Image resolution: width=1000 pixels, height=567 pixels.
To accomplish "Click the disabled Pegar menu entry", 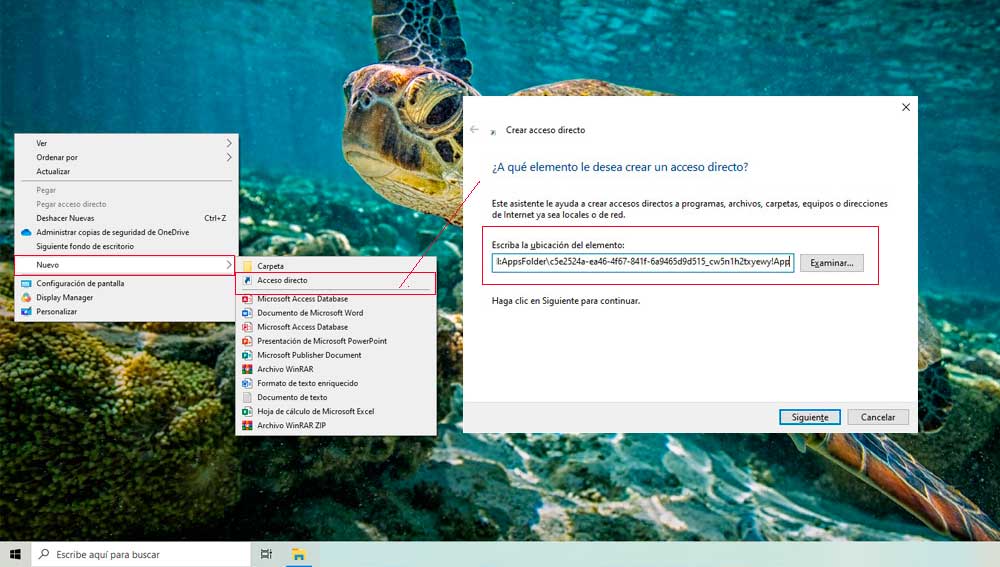I will click(46, 190).
